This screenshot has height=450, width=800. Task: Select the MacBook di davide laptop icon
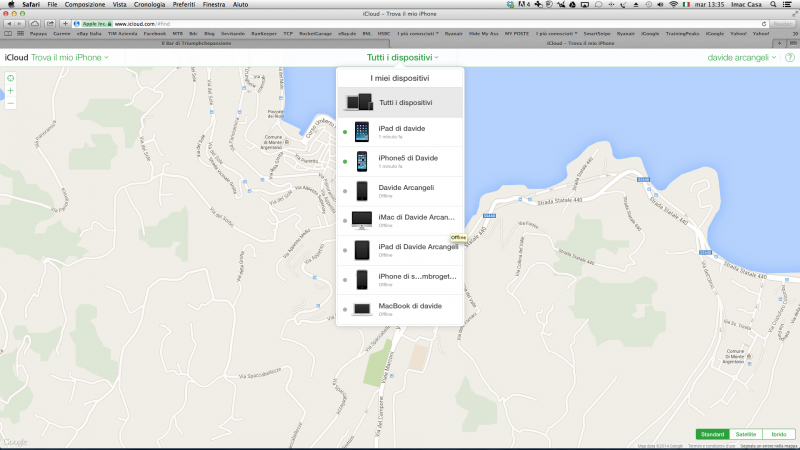pos(362,309)
